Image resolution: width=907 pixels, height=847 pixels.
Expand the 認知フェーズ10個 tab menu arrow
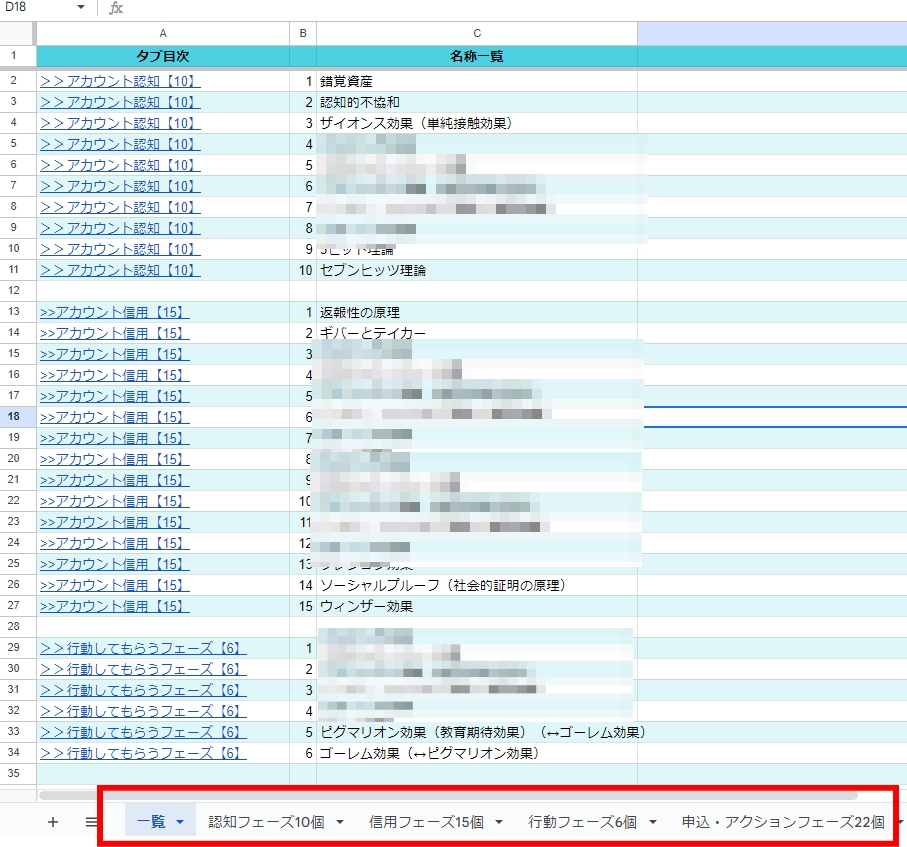[340, 822]
